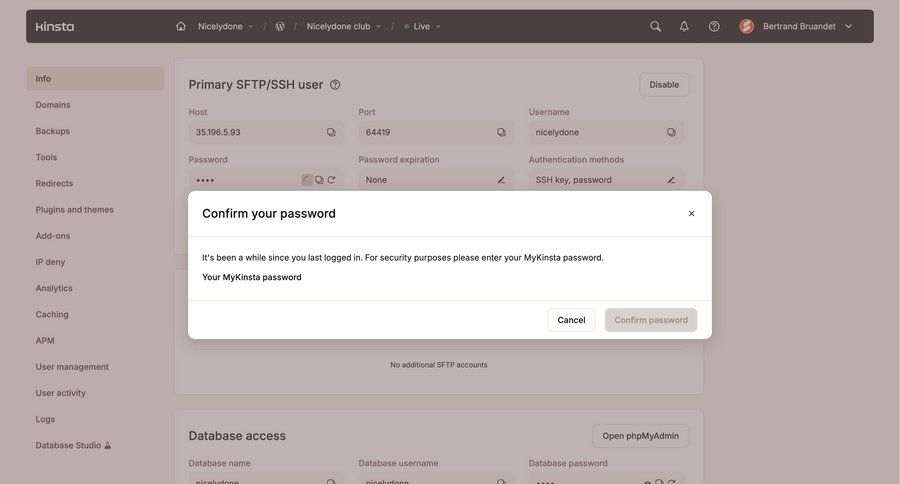Screen dimensions: 900x484
Task: Click the 'No additional SFTP accounts' text
Action: (x=439, y=365)
